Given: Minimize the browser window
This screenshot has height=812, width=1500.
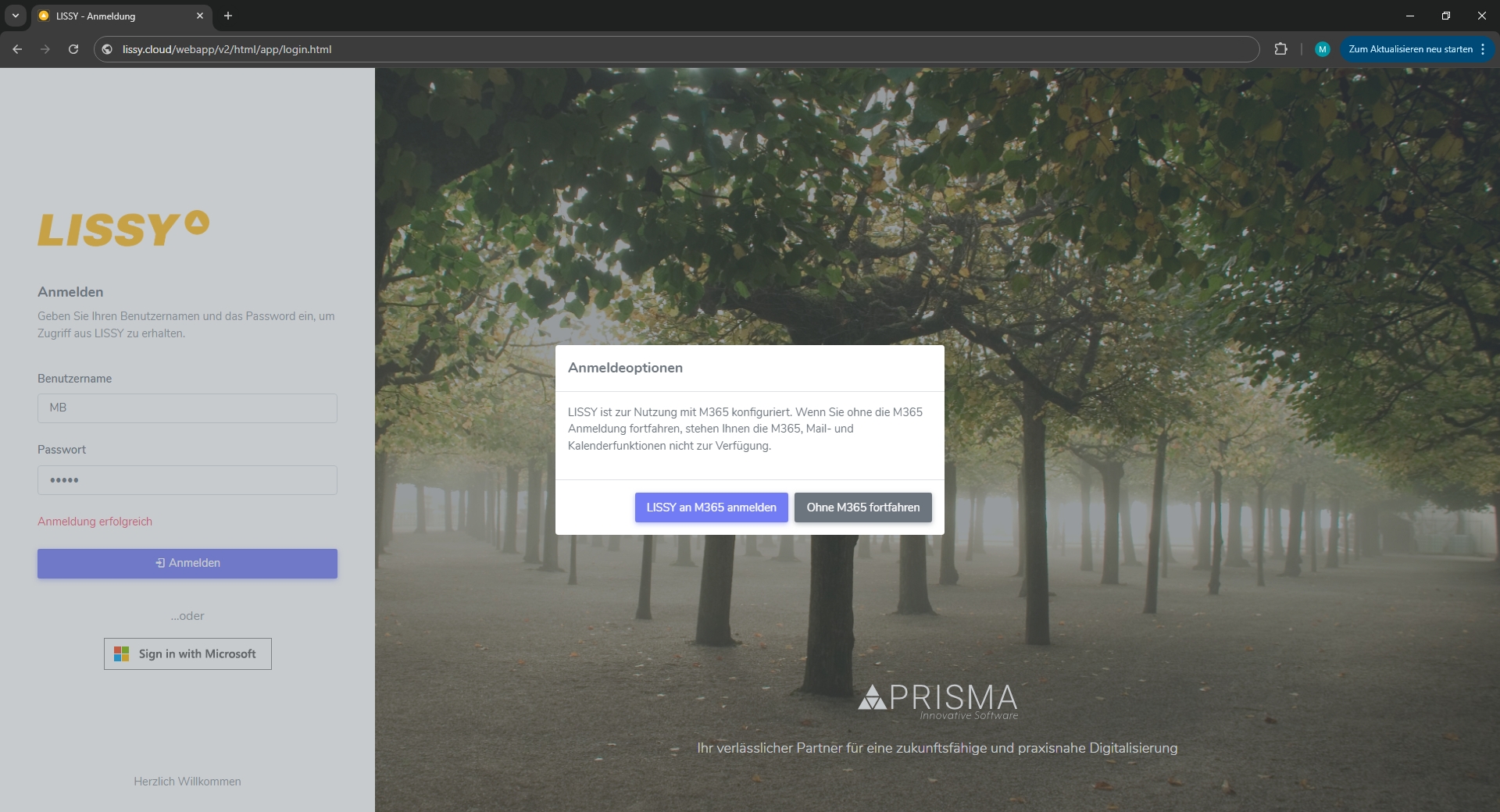Looking at the screenshot, I should coord(1410,16).
